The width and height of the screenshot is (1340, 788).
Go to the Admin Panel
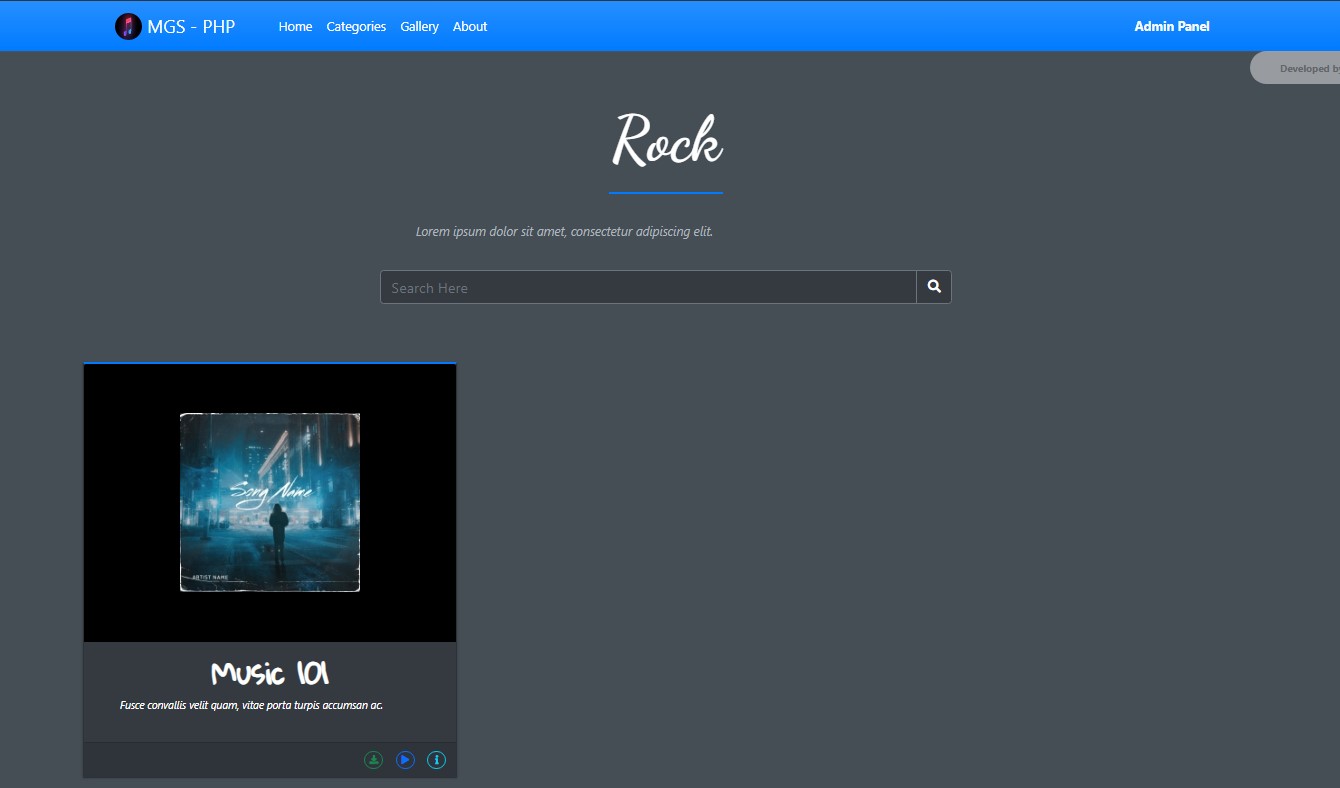[x=1171, y=26]
